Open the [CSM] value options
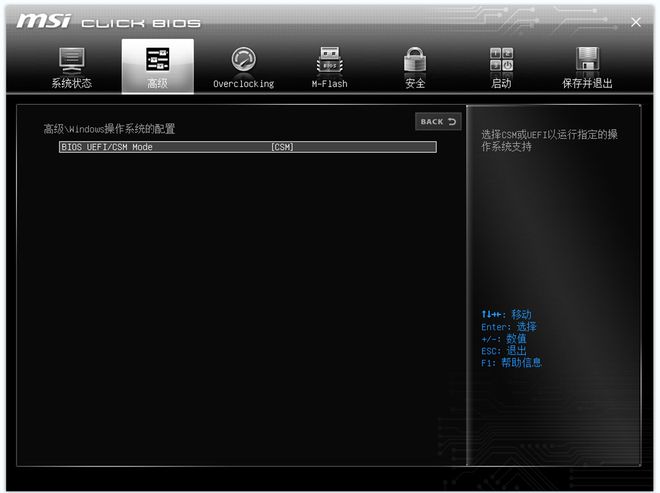 pyautogui.click(x=282, y=147)
